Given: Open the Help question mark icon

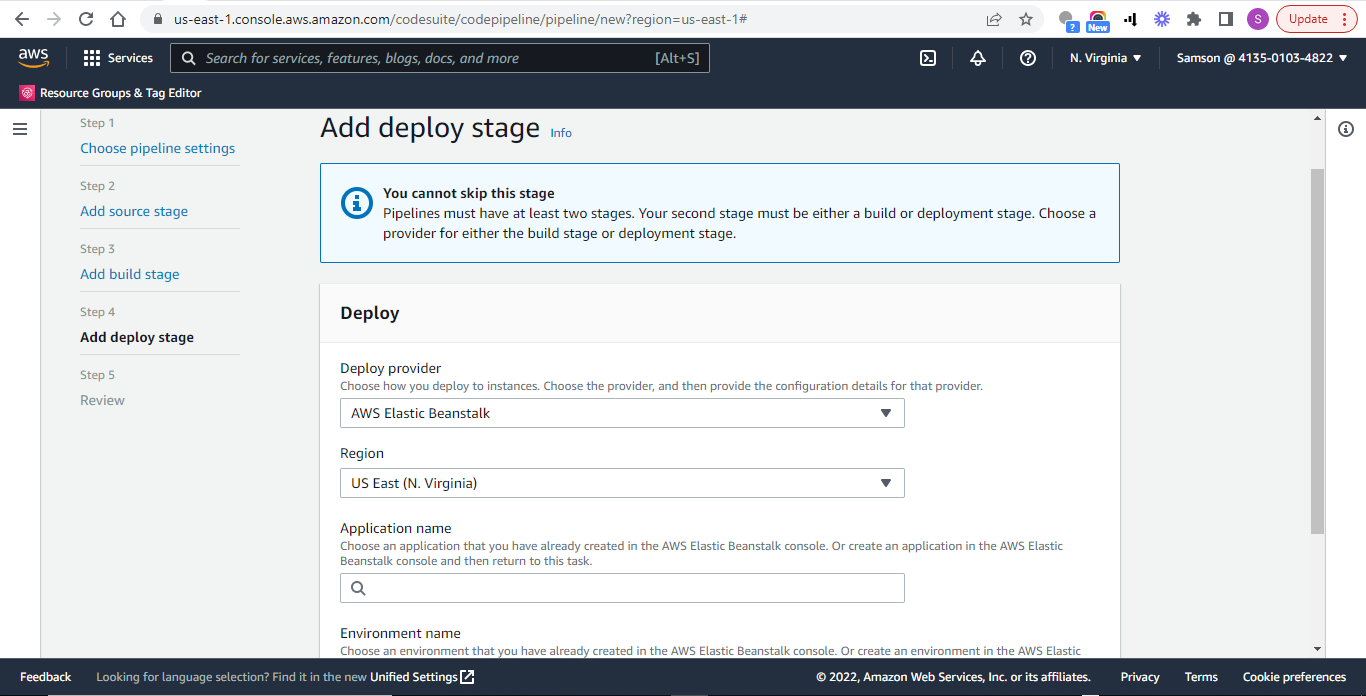Looking at the screenshot, I should point(1027,57).
